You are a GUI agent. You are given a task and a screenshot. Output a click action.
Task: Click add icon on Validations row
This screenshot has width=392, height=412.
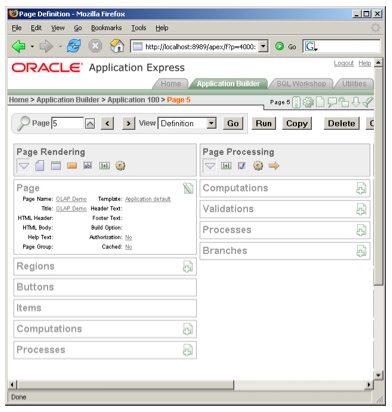361,209
